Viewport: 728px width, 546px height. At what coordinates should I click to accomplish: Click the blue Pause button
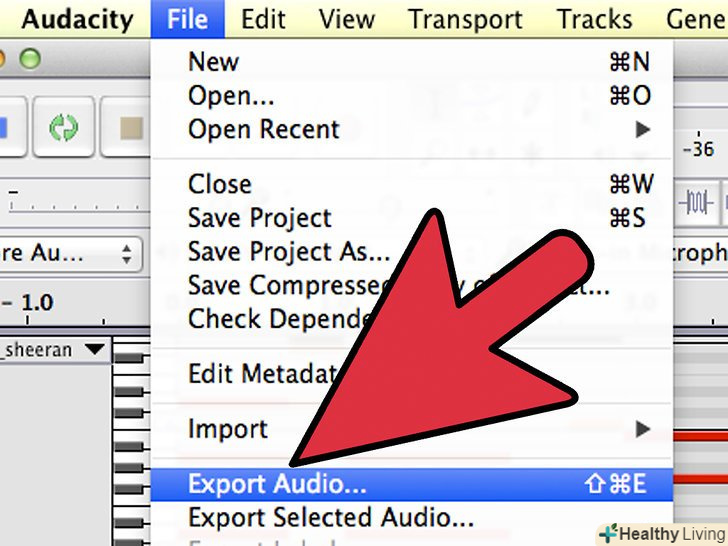[5, 129]
